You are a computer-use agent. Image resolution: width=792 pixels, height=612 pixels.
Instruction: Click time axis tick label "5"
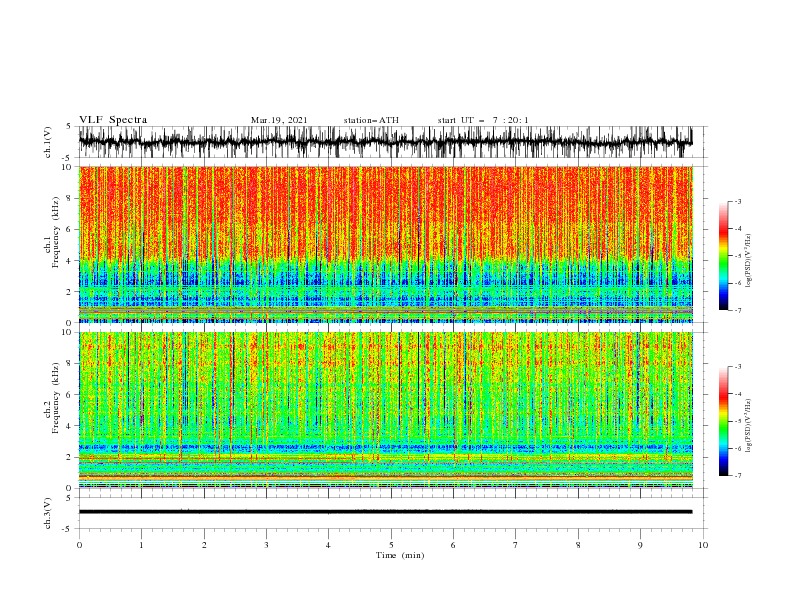(391, 545)
